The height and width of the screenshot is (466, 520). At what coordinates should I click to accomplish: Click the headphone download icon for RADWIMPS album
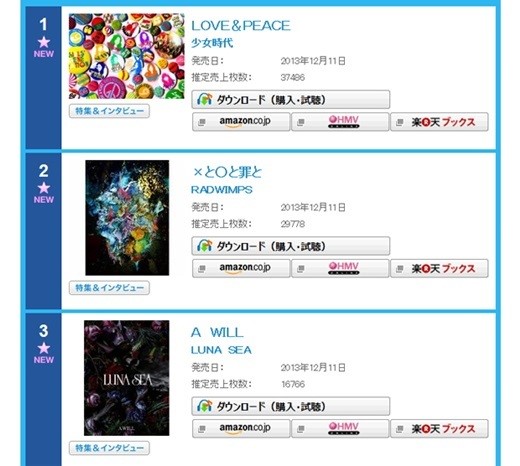coord(204,246)
